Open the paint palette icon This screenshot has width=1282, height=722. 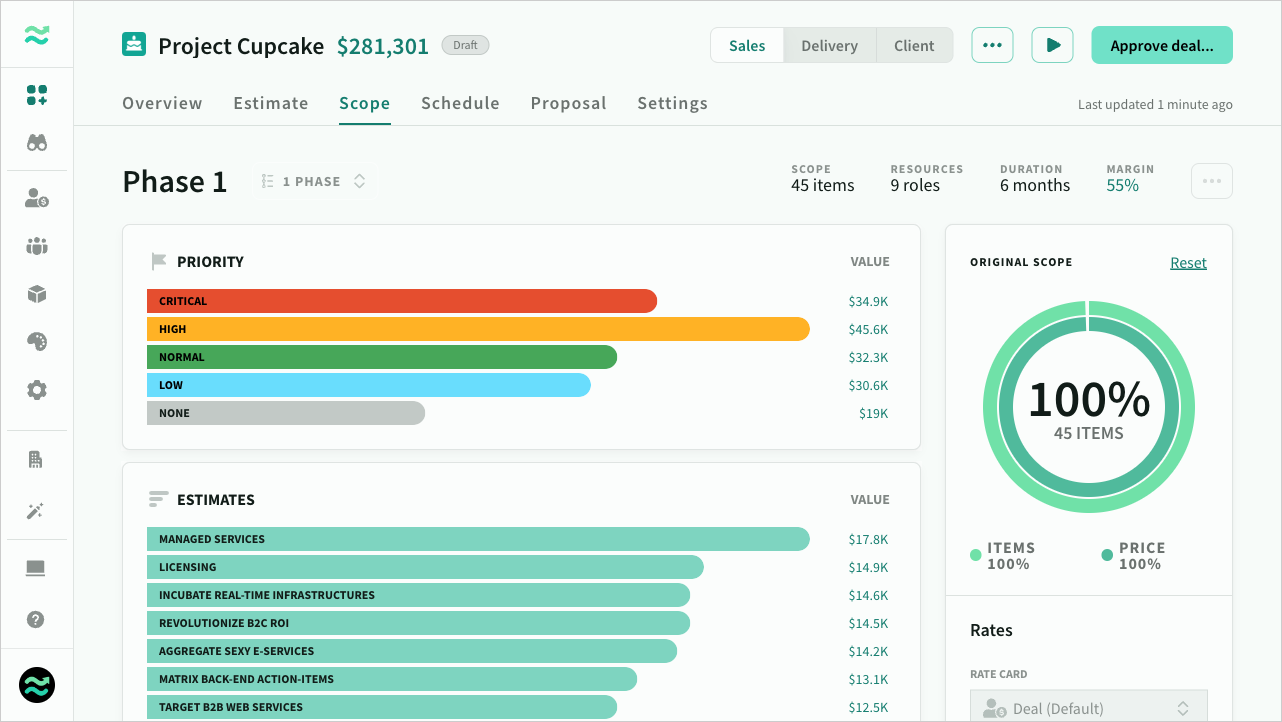[37, 342]
